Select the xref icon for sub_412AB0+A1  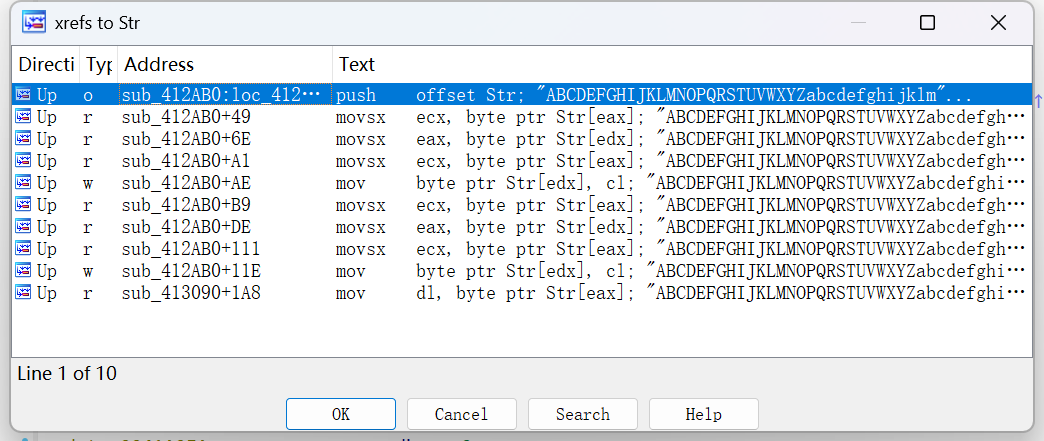[x=24, y=161]
